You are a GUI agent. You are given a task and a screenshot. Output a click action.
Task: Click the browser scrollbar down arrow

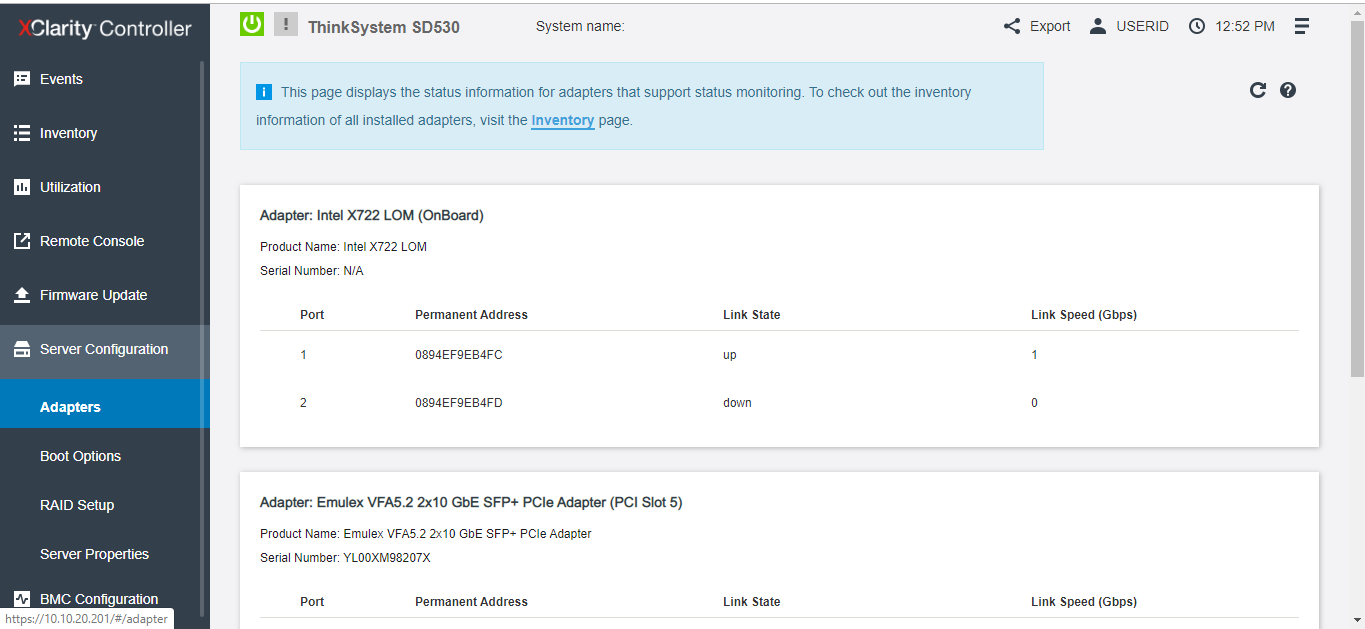(x=1358, y=621)
